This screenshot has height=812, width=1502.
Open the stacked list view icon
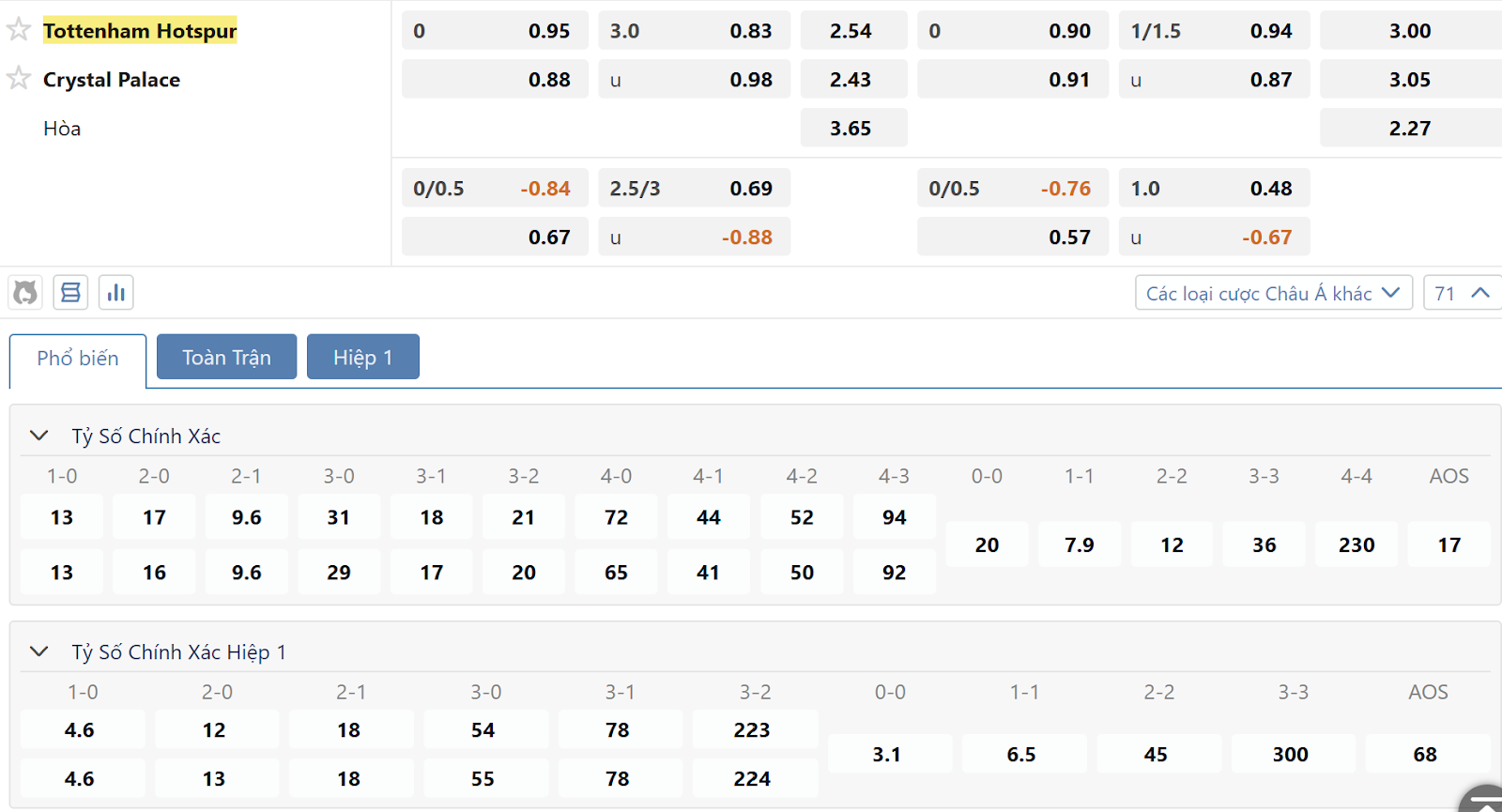pos(70,293)
